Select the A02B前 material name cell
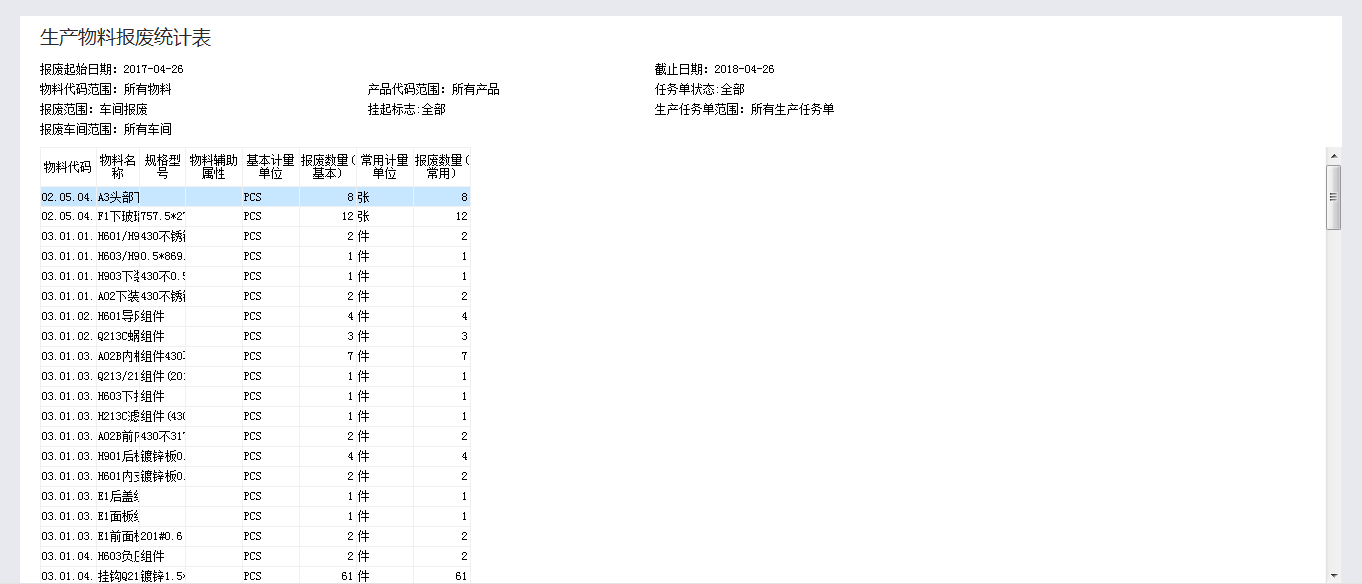 [x=118, y=436]
